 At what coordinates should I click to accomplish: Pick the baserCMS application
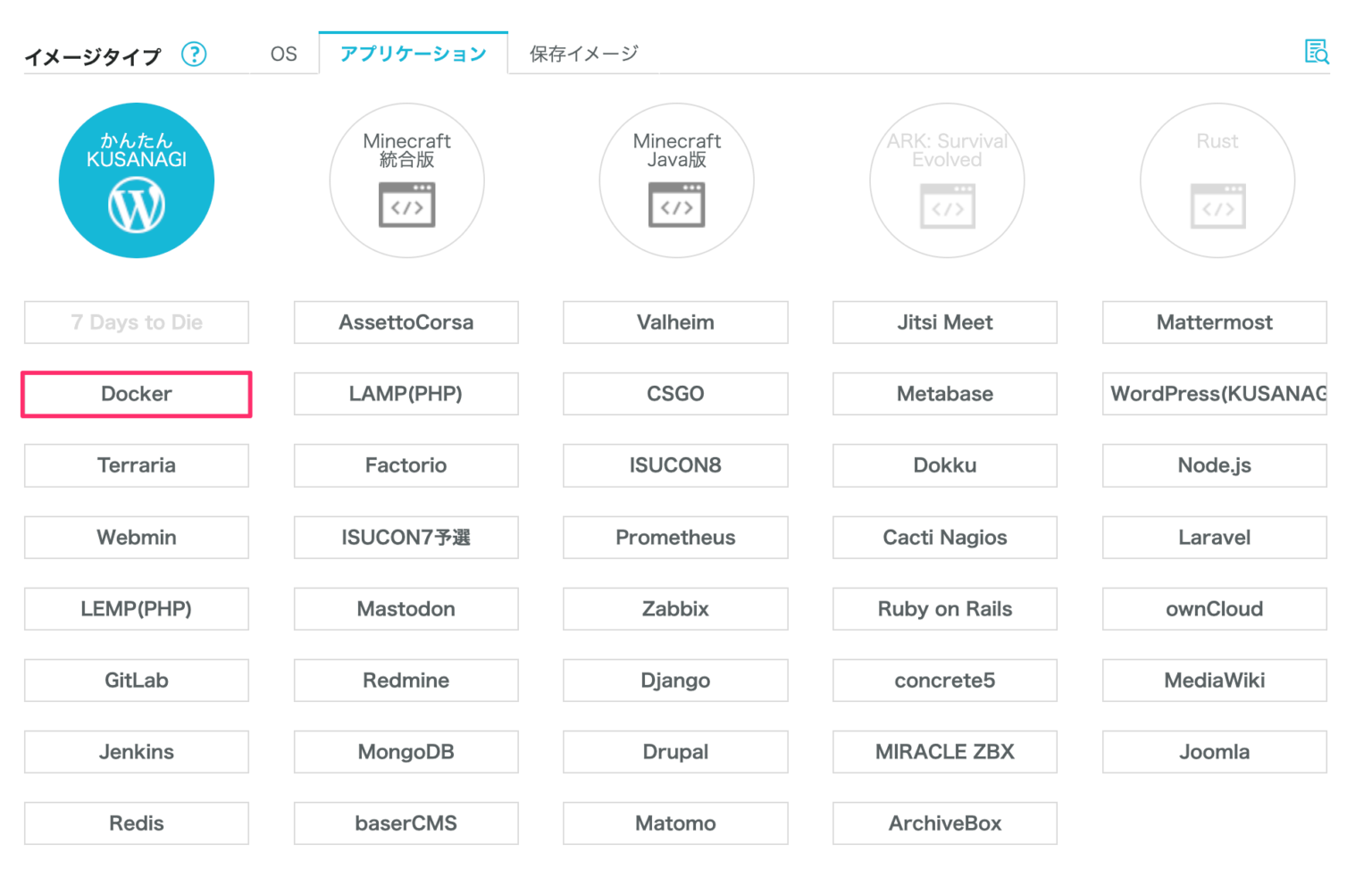[406, 823]
